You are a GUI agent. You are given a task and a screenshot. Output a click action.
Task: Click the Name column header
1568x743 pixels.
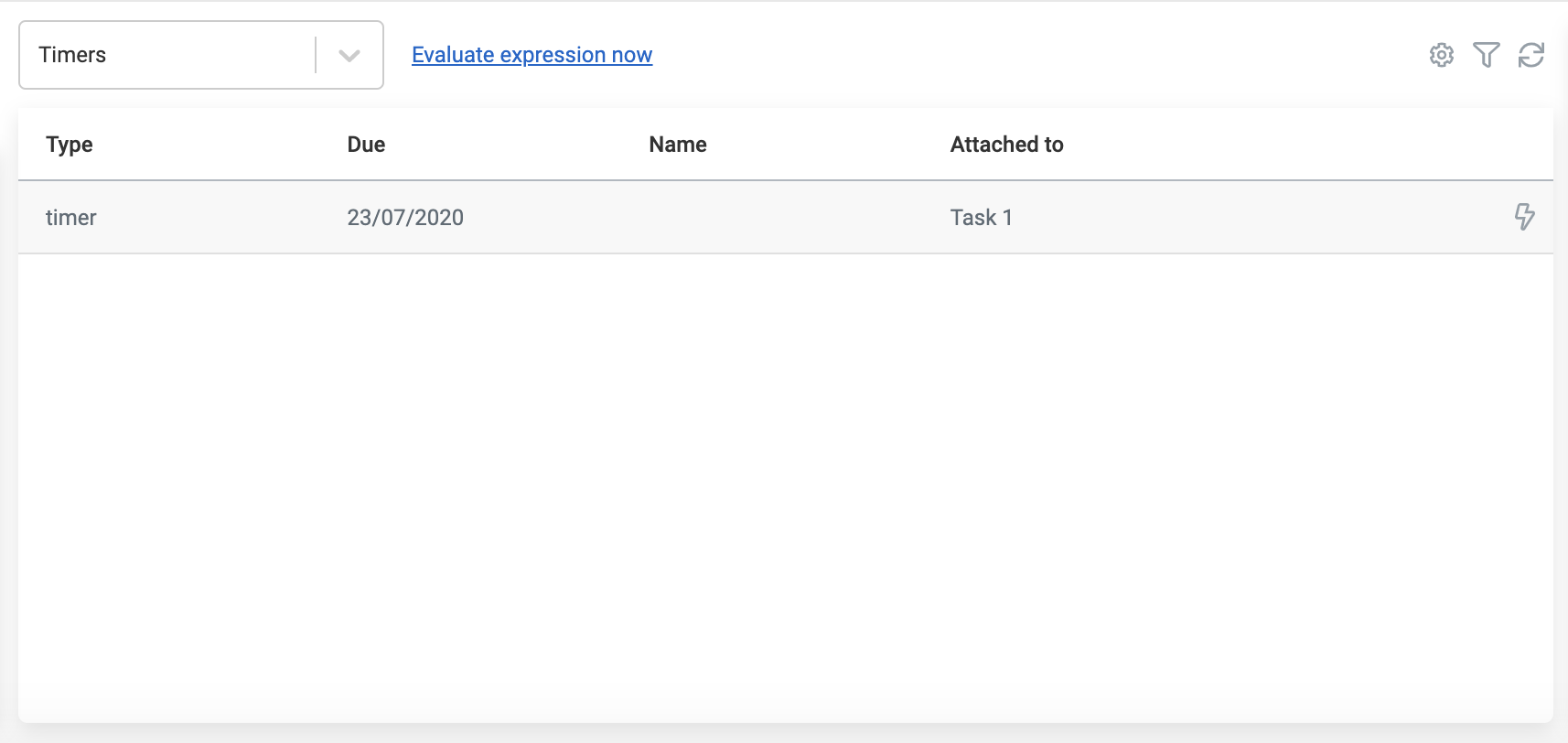[678, 145]
